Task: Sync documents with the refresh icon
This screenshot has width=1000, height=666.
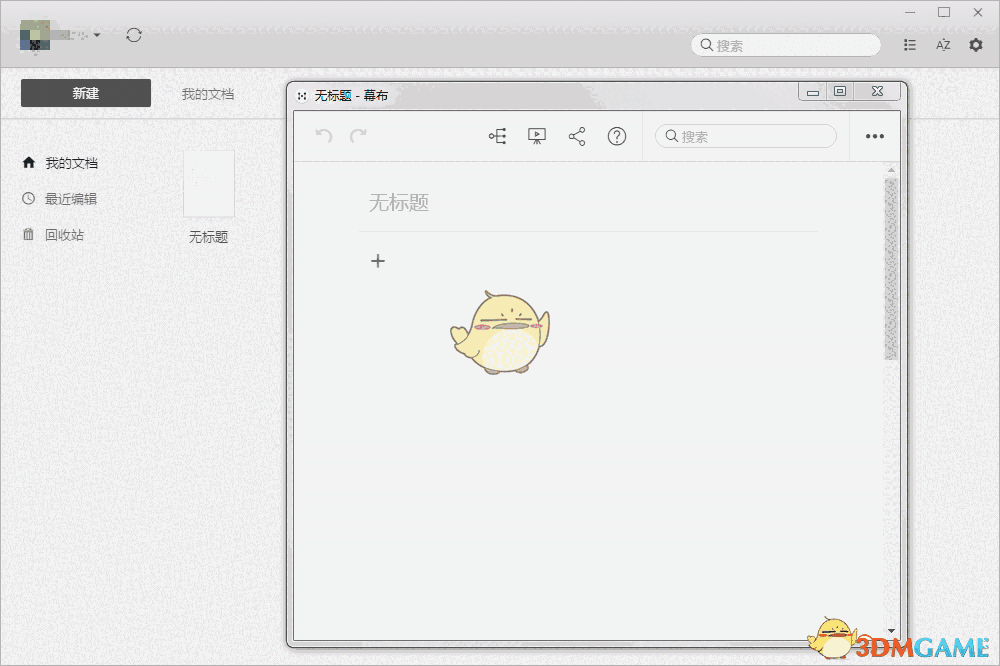Action: [x=135, y=33]
